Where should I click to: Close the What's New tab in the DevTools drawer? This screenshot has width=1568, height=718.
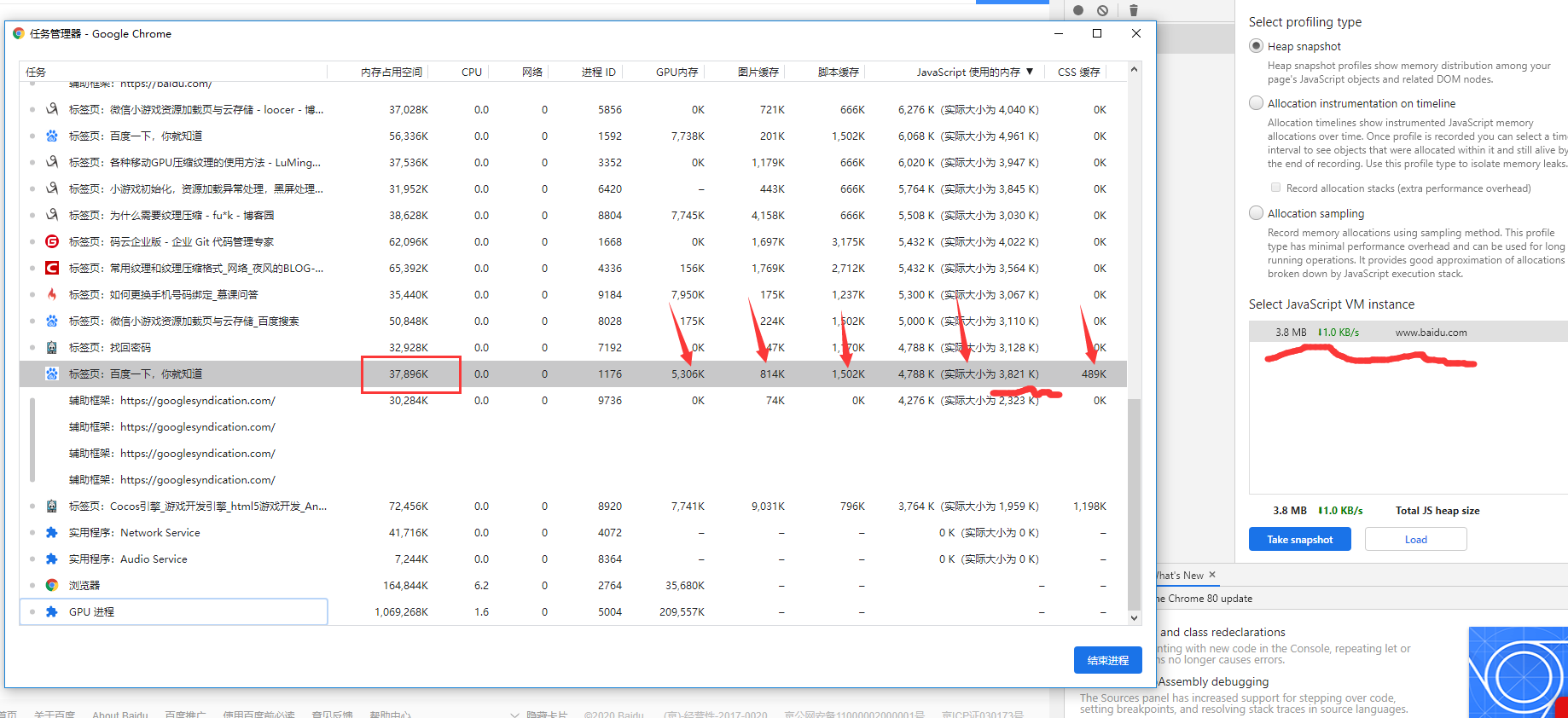pos(1212,575)
